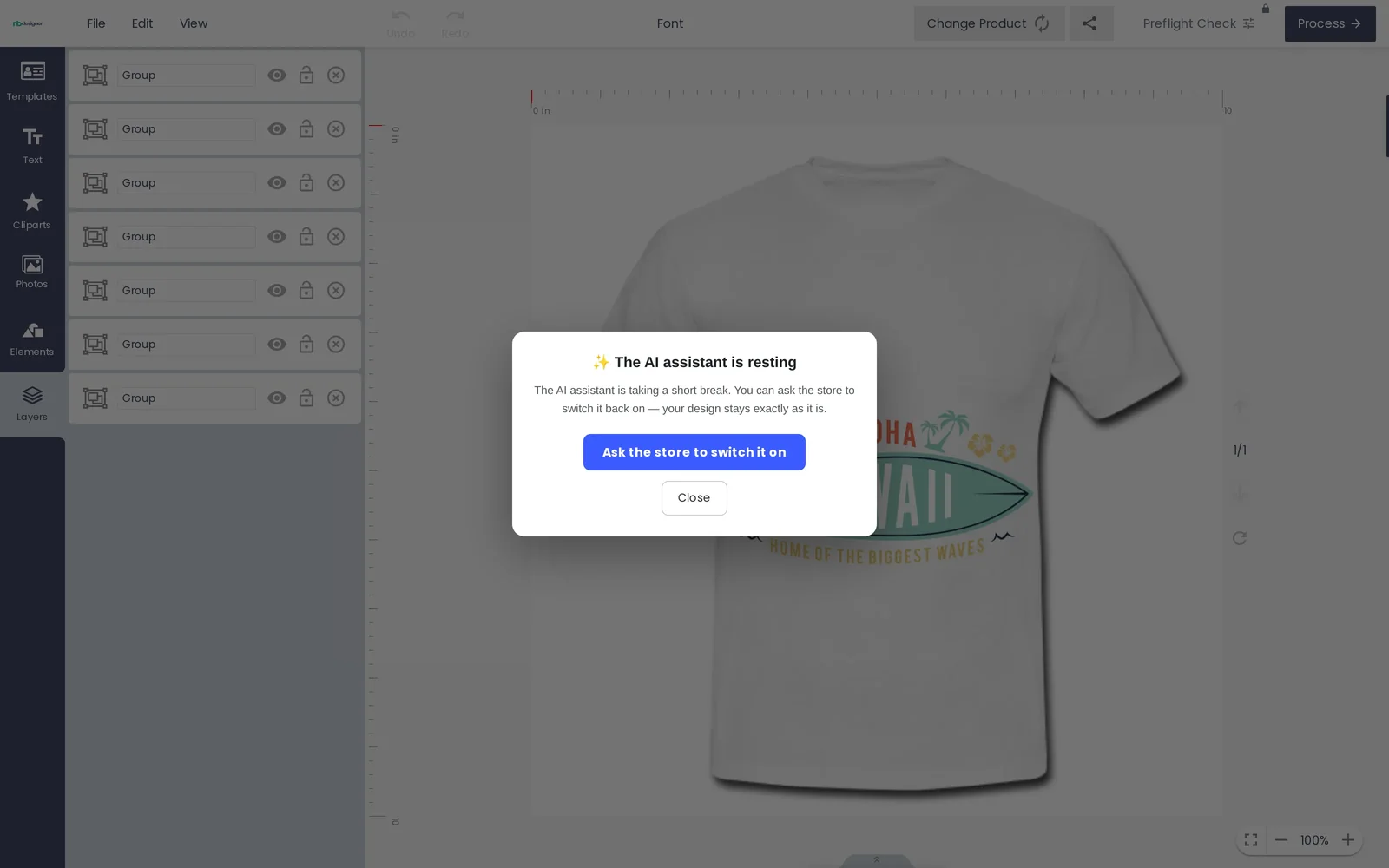This screenshot has width=1389, height=868.
Task: Zoom out with the minus icon
Action: pyautogui.click(x=1281, y=840)
